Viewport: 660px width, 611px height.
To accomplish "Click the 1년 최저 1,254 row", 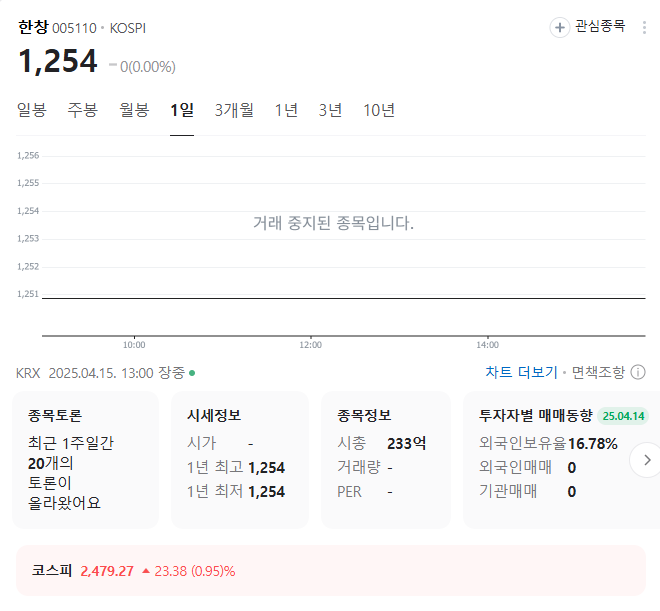I will [236, 491].
